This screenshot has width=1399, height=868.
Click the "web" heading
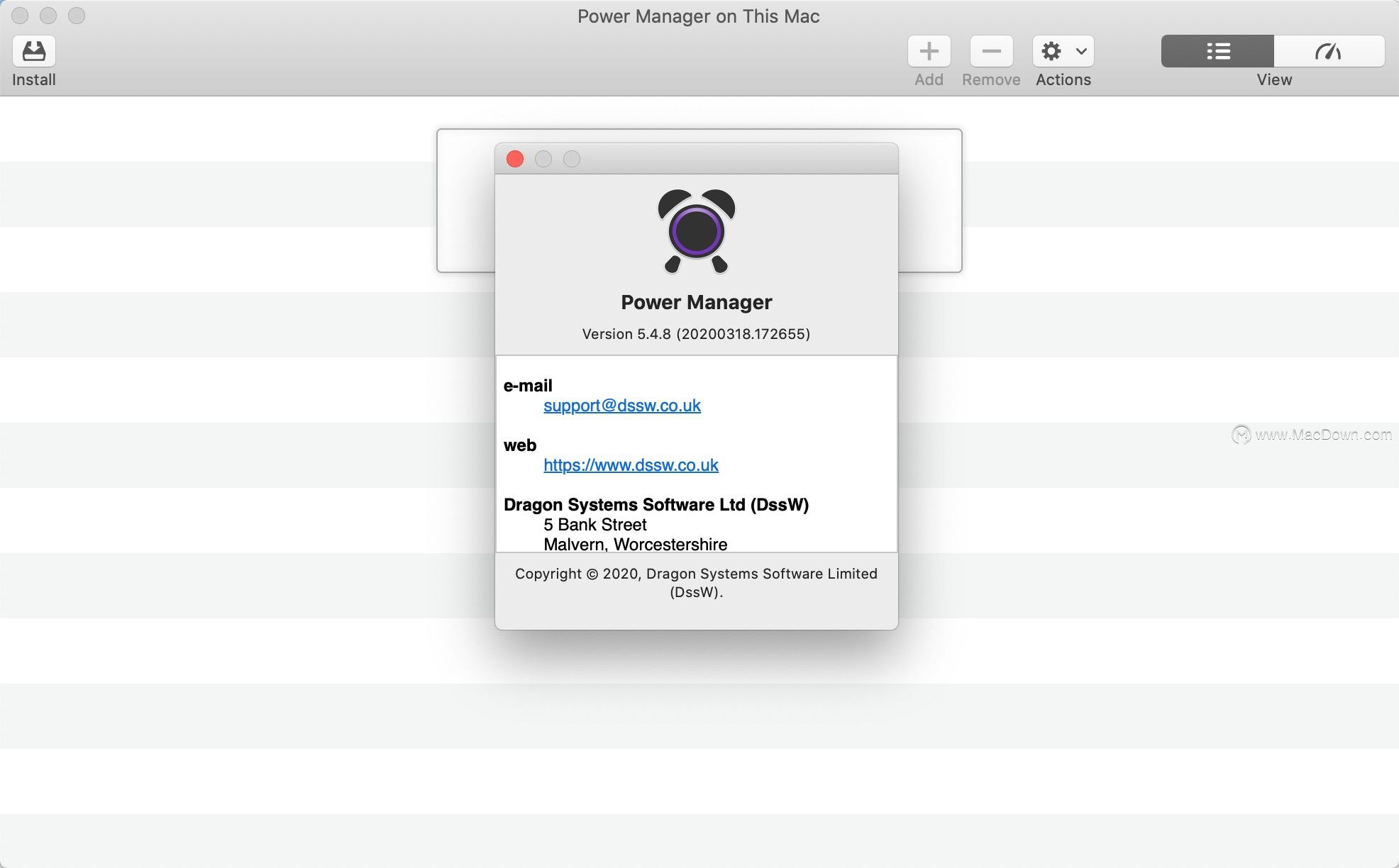tap(520, 445)
